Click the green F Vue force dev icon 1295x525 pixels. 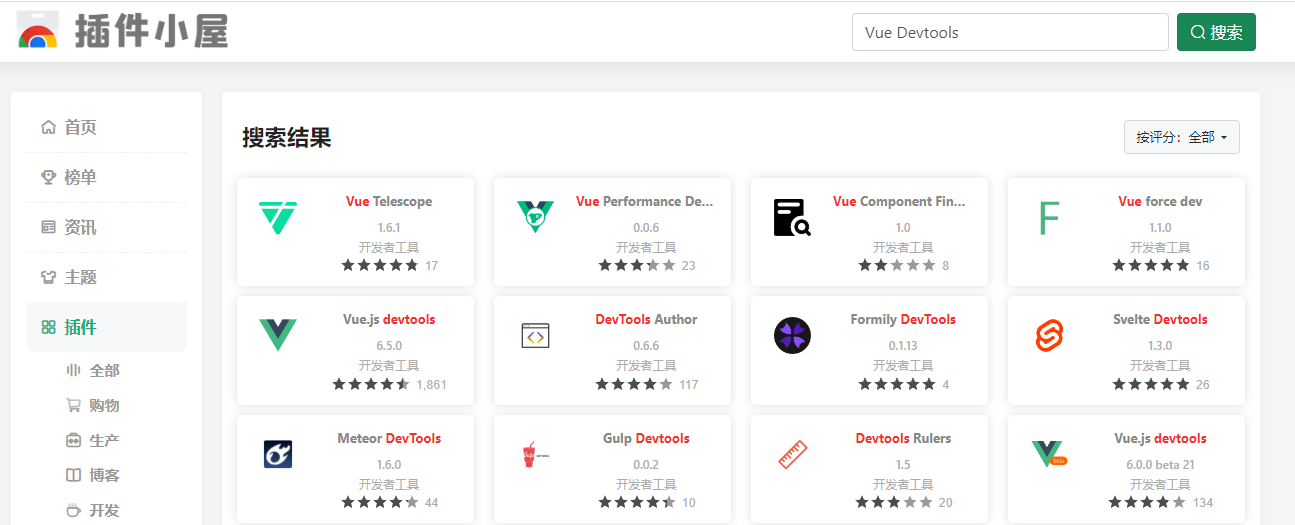(x=1048, y=217)
